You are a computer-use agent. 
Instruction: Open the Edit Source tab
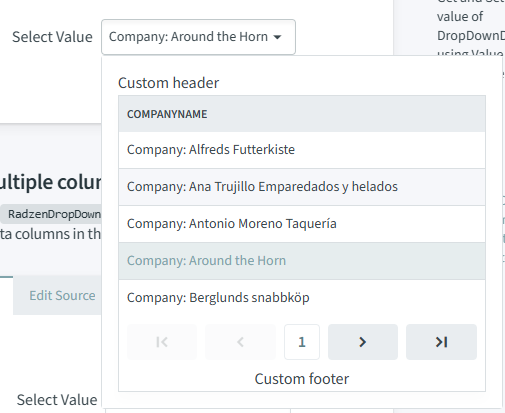point(57,295)
